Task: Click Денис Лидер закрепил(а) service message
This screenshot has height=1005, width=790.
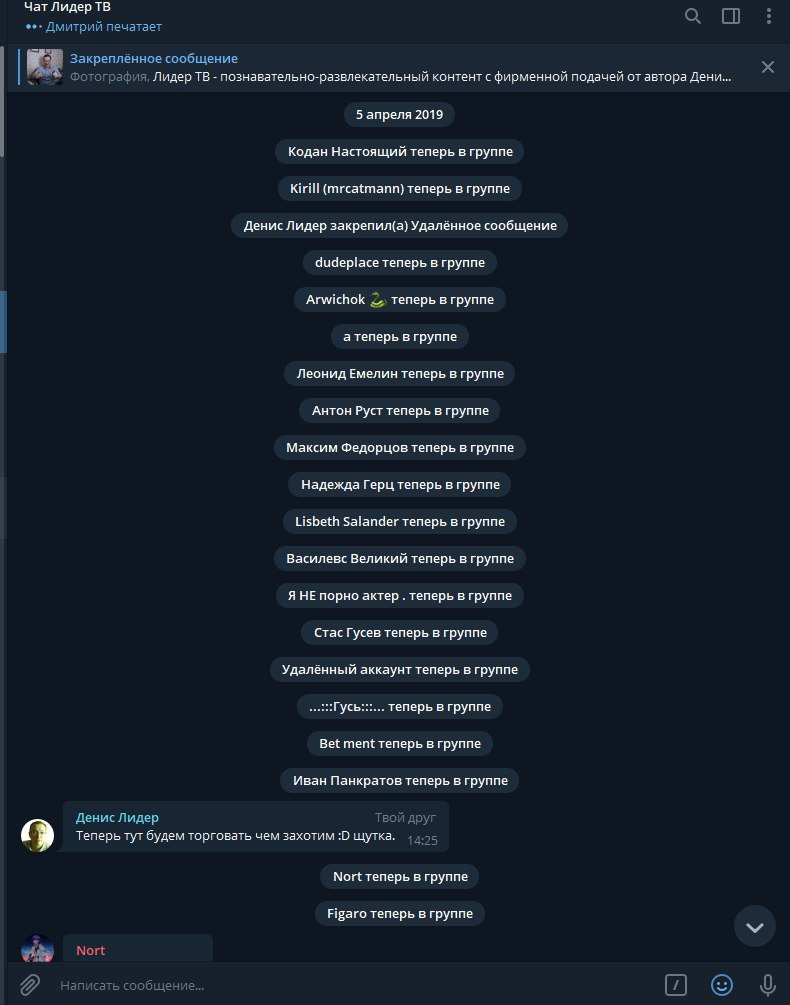Action: click(400, 226)
